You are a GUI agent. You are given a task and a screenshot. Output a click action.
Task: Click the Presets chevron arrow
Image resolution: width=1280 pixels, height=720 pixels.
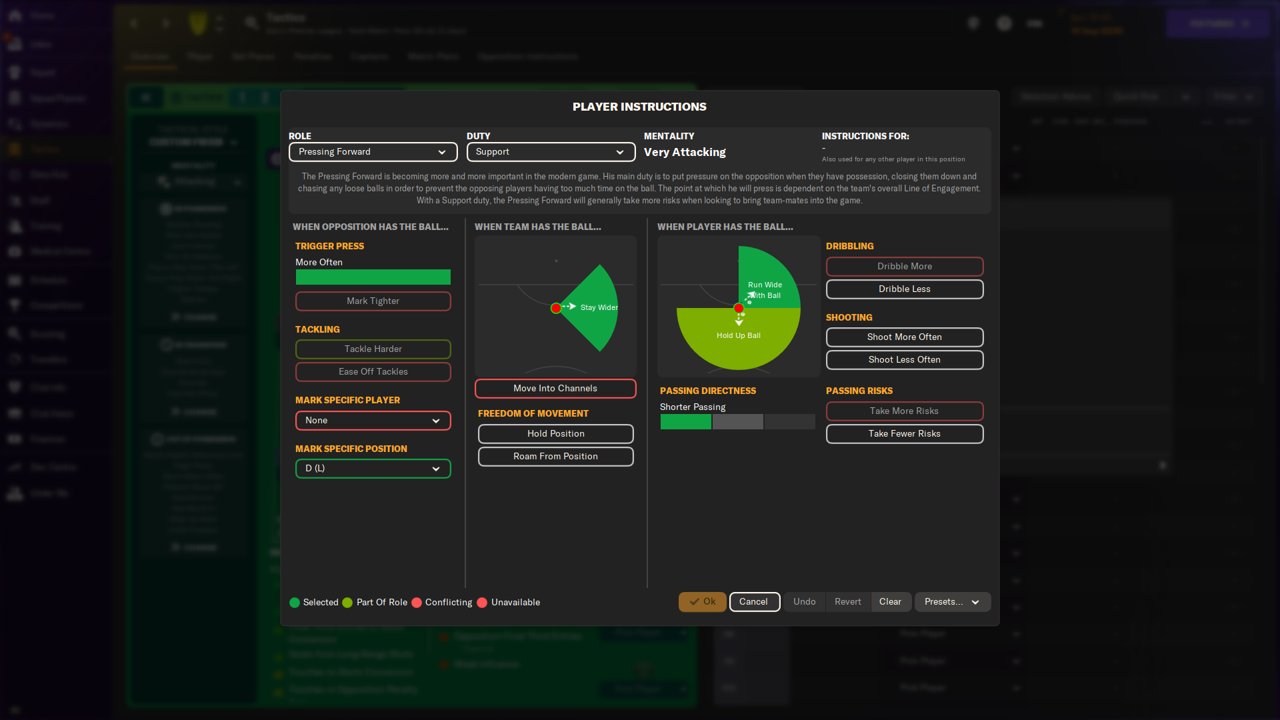tap(975, 602)
